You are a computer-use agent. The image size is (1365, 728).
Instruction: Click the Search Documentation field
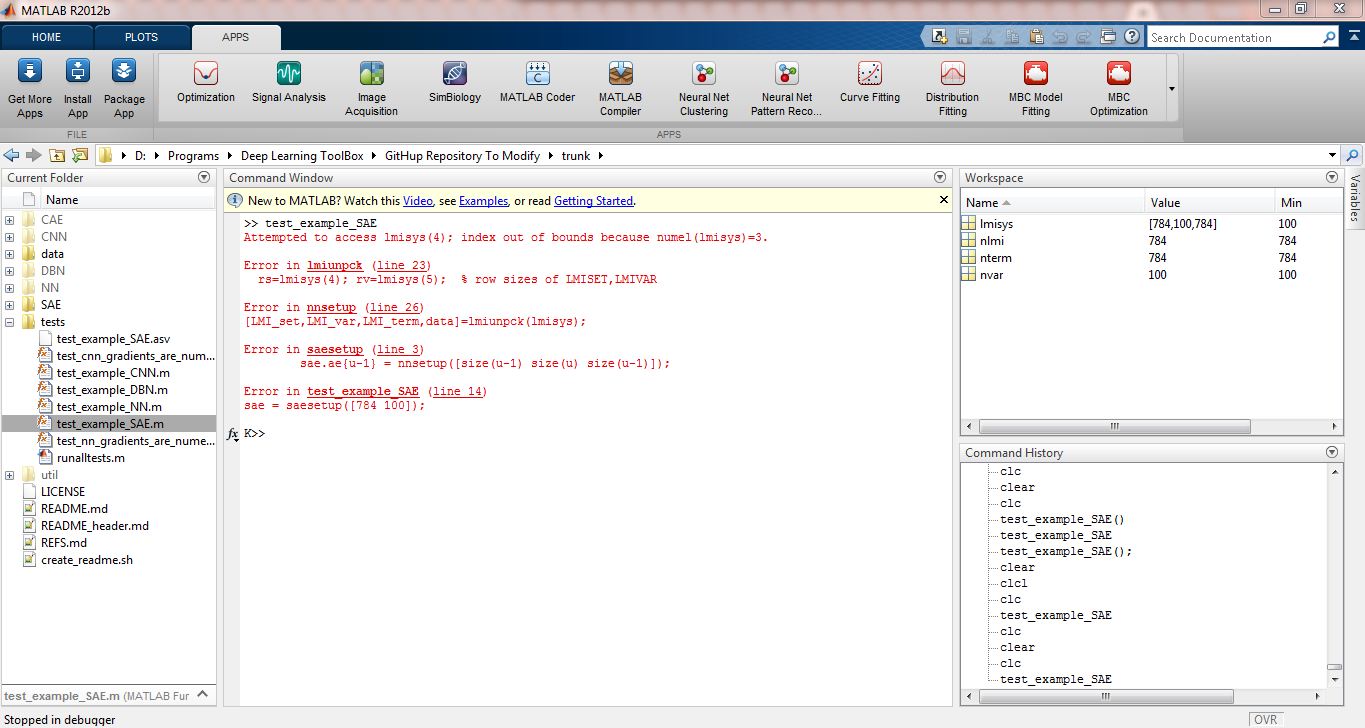point(1233,38)
